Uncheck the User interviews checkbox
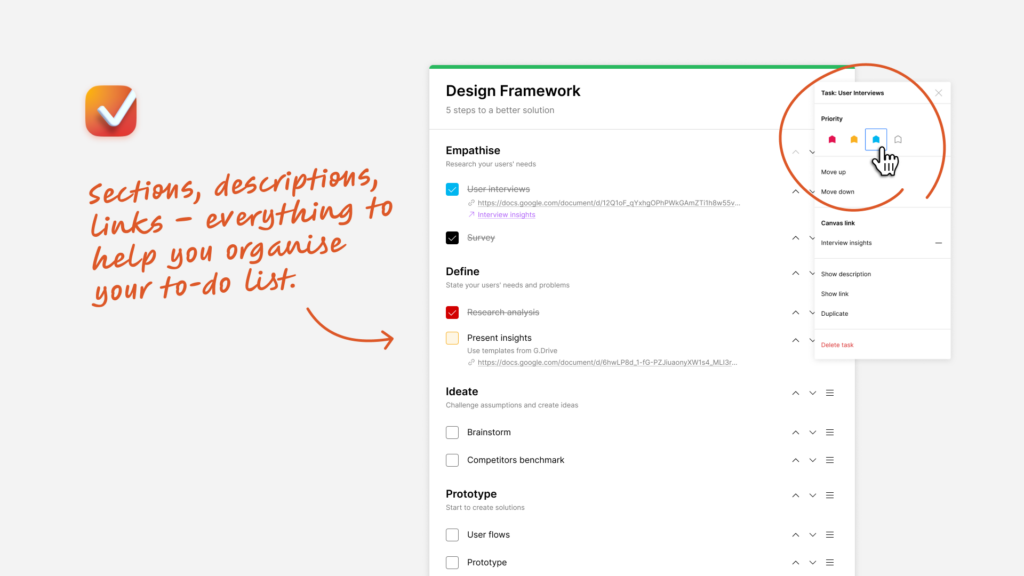Image resolution: width=1024 pixels, height=576 pixels. 452,189
